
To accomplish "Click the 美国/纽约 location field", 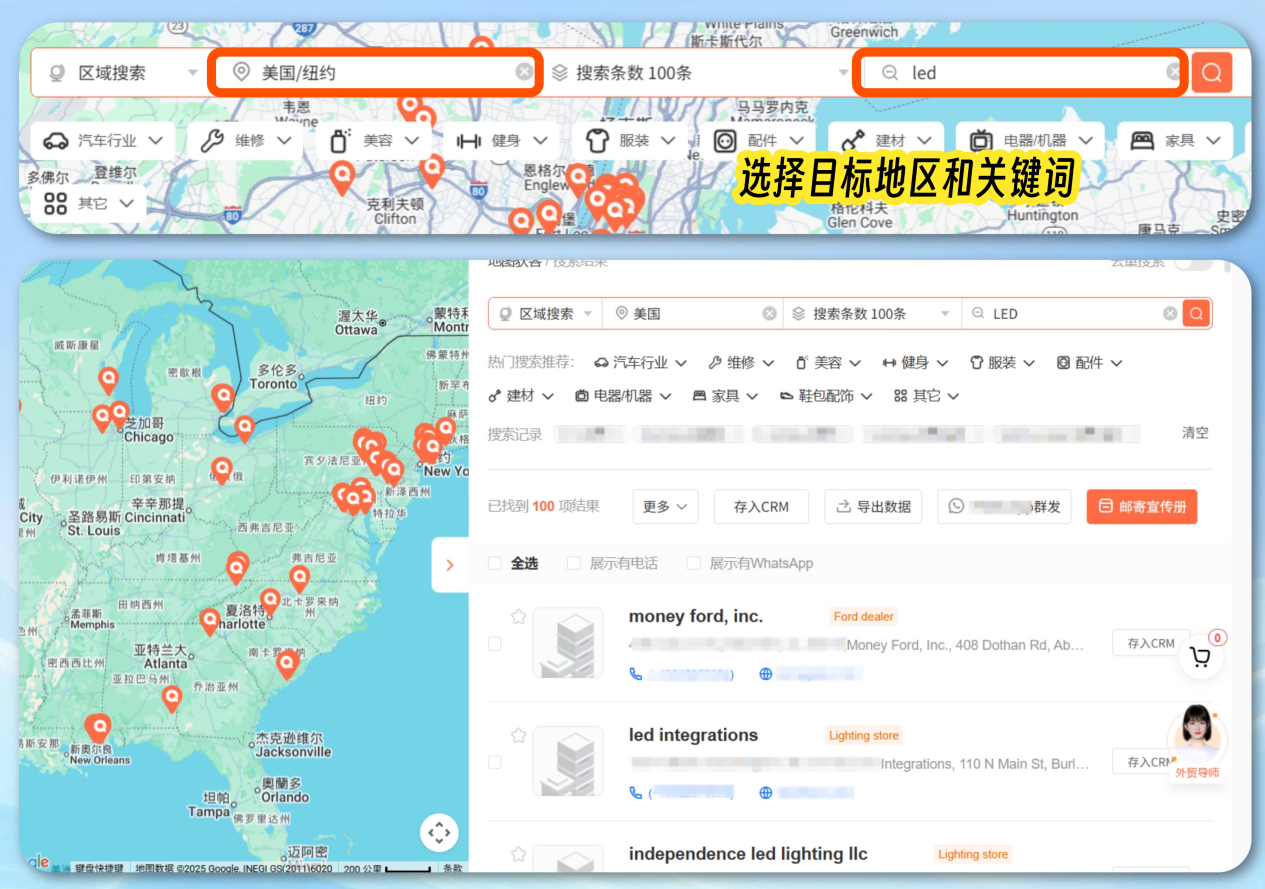I will (376, 72).
